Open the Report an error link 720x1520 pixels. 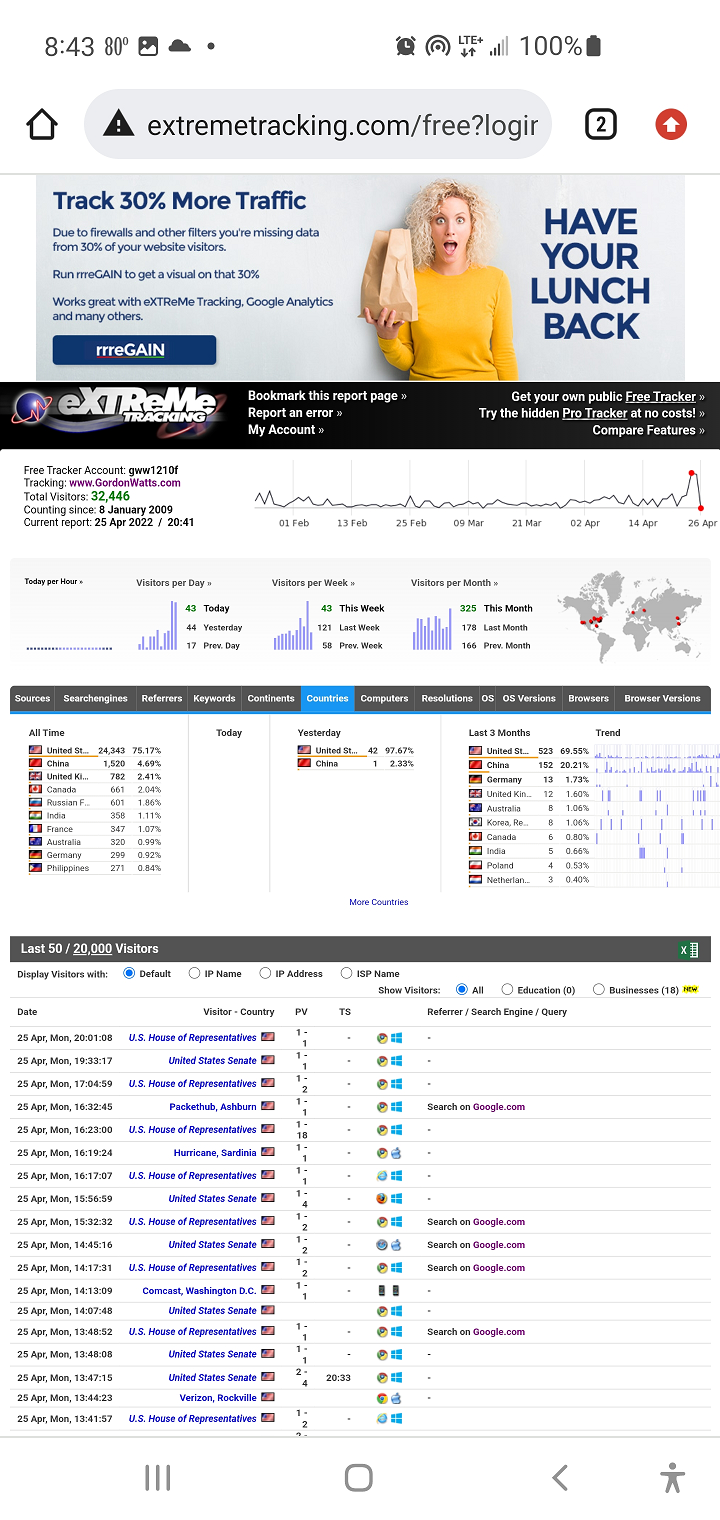(x=295, y=413)
